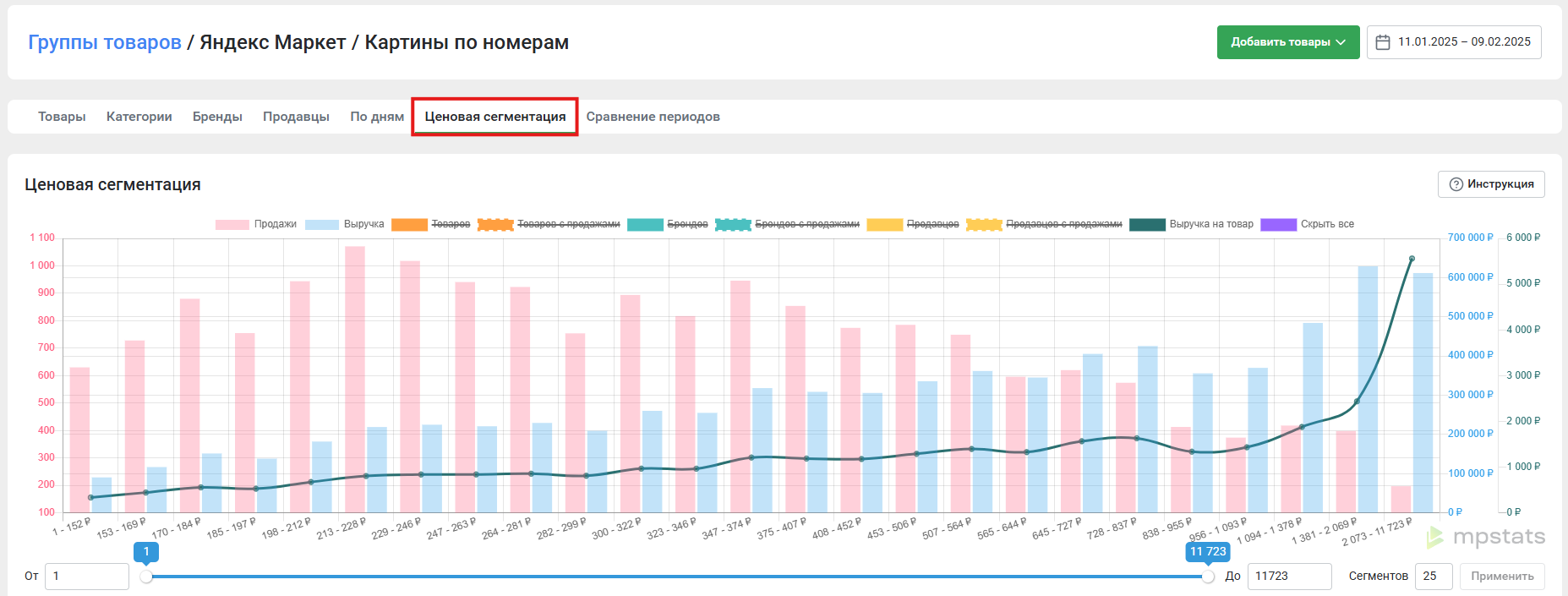The height and width of the screenshot is (596, 1568).
Task: Toggle the Продажи legend series
Action: (256, 224)
